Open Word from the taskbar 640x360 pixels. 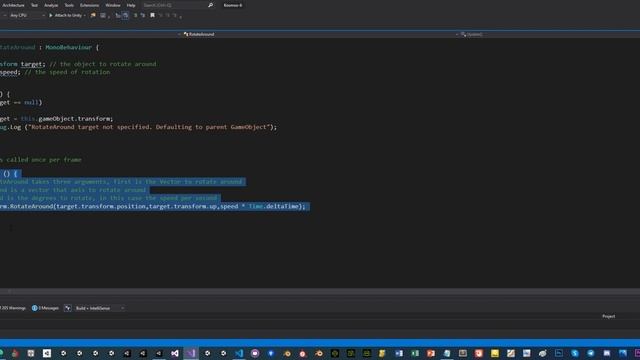[399, 353]
